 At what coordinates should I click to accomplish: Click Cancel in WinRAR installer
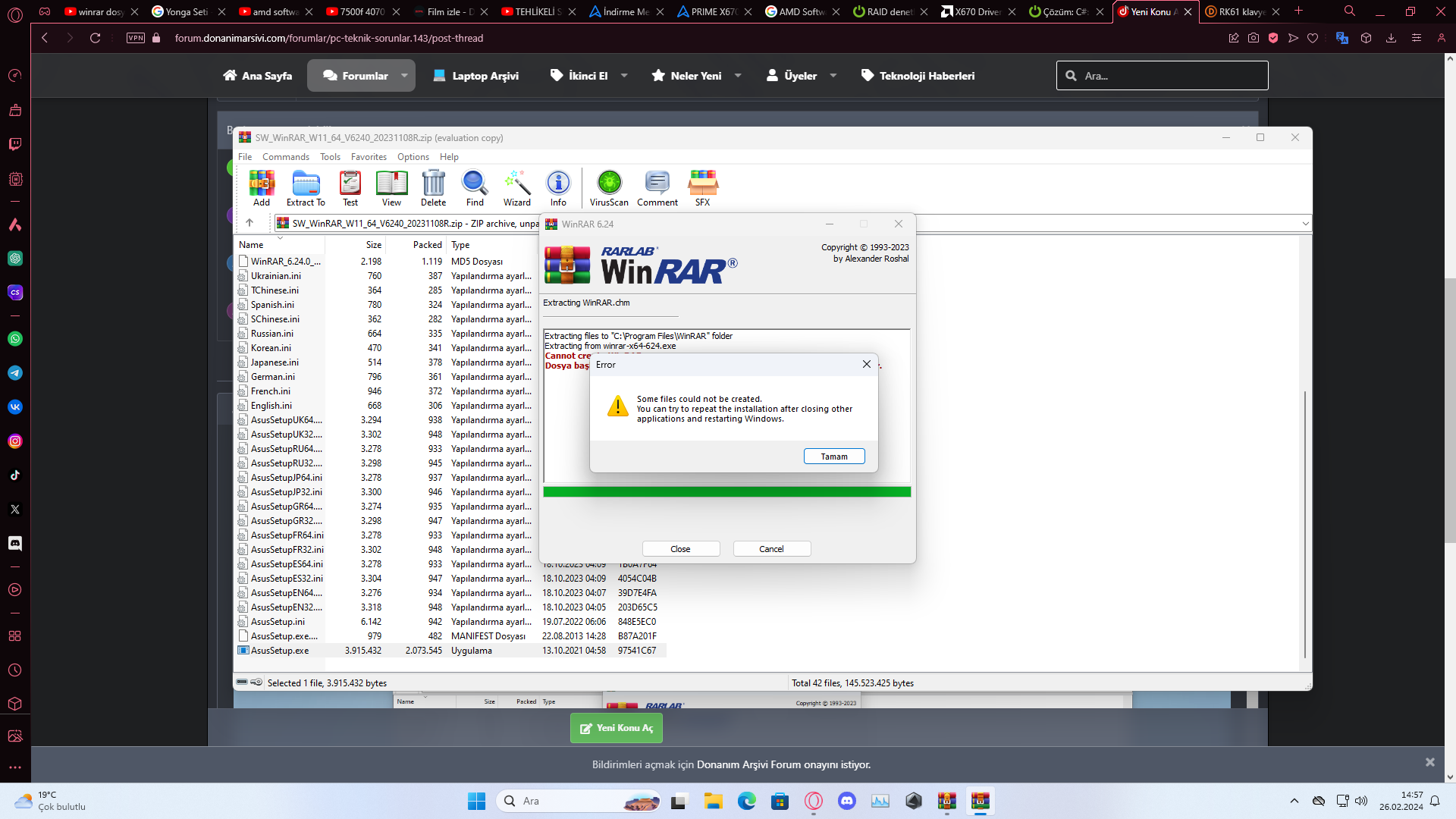tap(771, 549)
